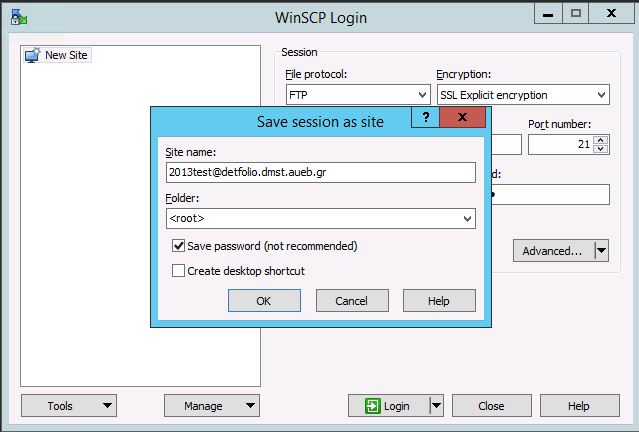The image size is (639, 432).
Task: Click Help button inside the dialog
Action: (x=439, y=300)
